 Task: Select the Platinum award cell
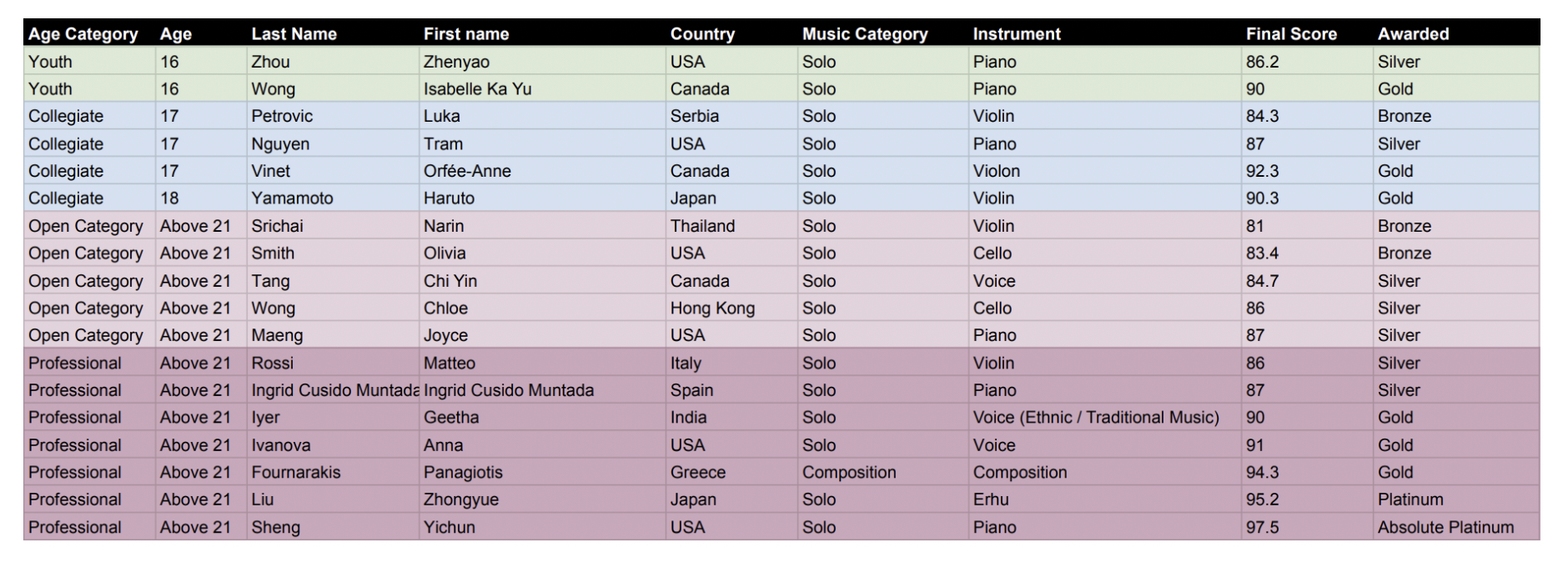[1410, 499]
